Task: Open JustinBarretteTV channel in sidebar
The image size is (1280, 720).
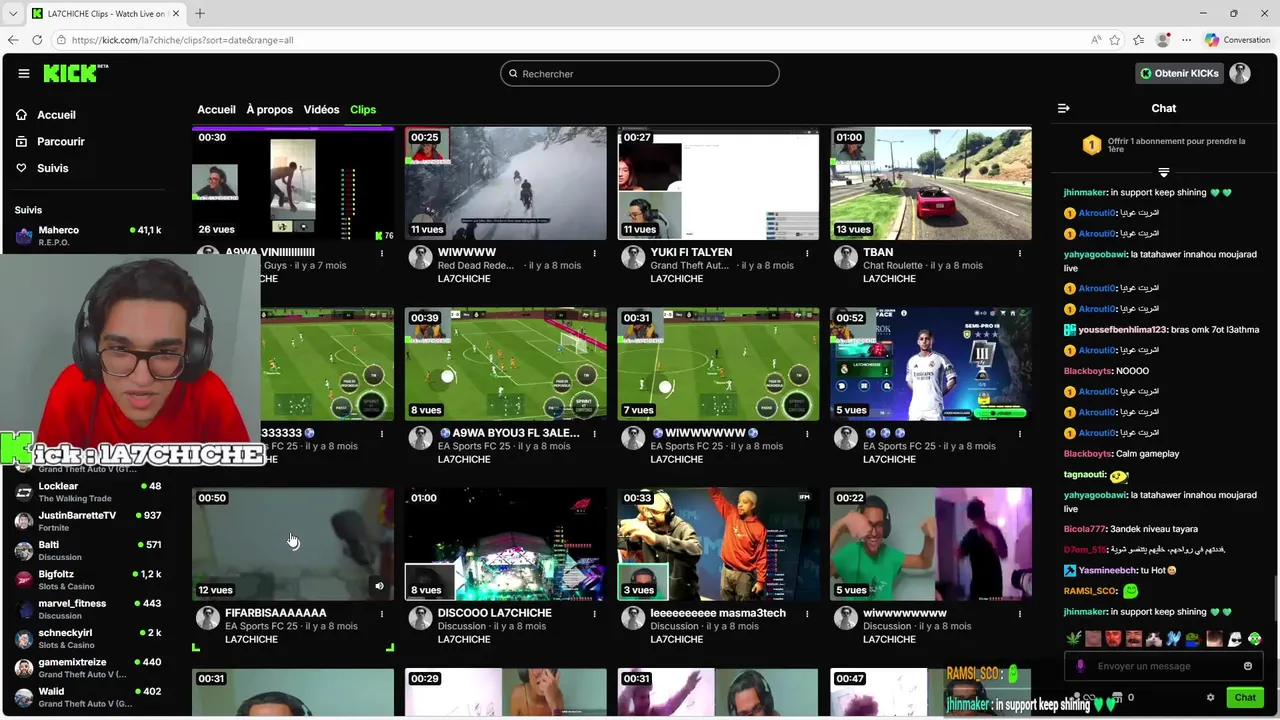Action: [x=88, y=521]
